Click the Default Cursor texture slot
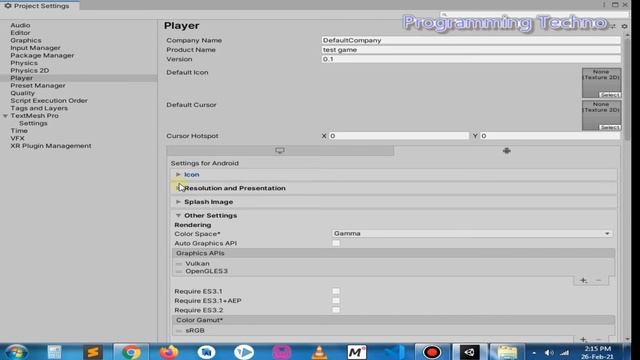The image size is (640, 360). click(602, 116)
